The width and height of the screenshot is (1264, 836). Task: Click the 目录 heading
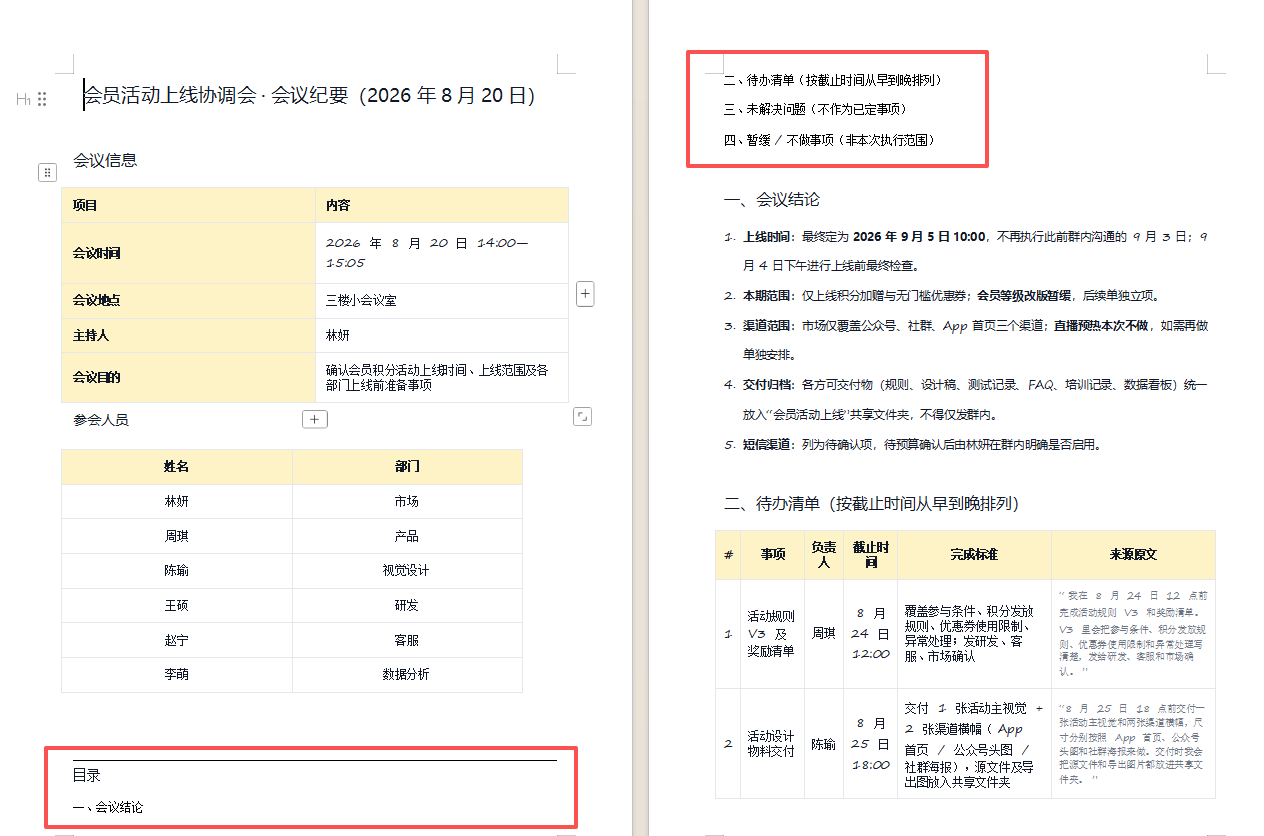pos(87,775)
